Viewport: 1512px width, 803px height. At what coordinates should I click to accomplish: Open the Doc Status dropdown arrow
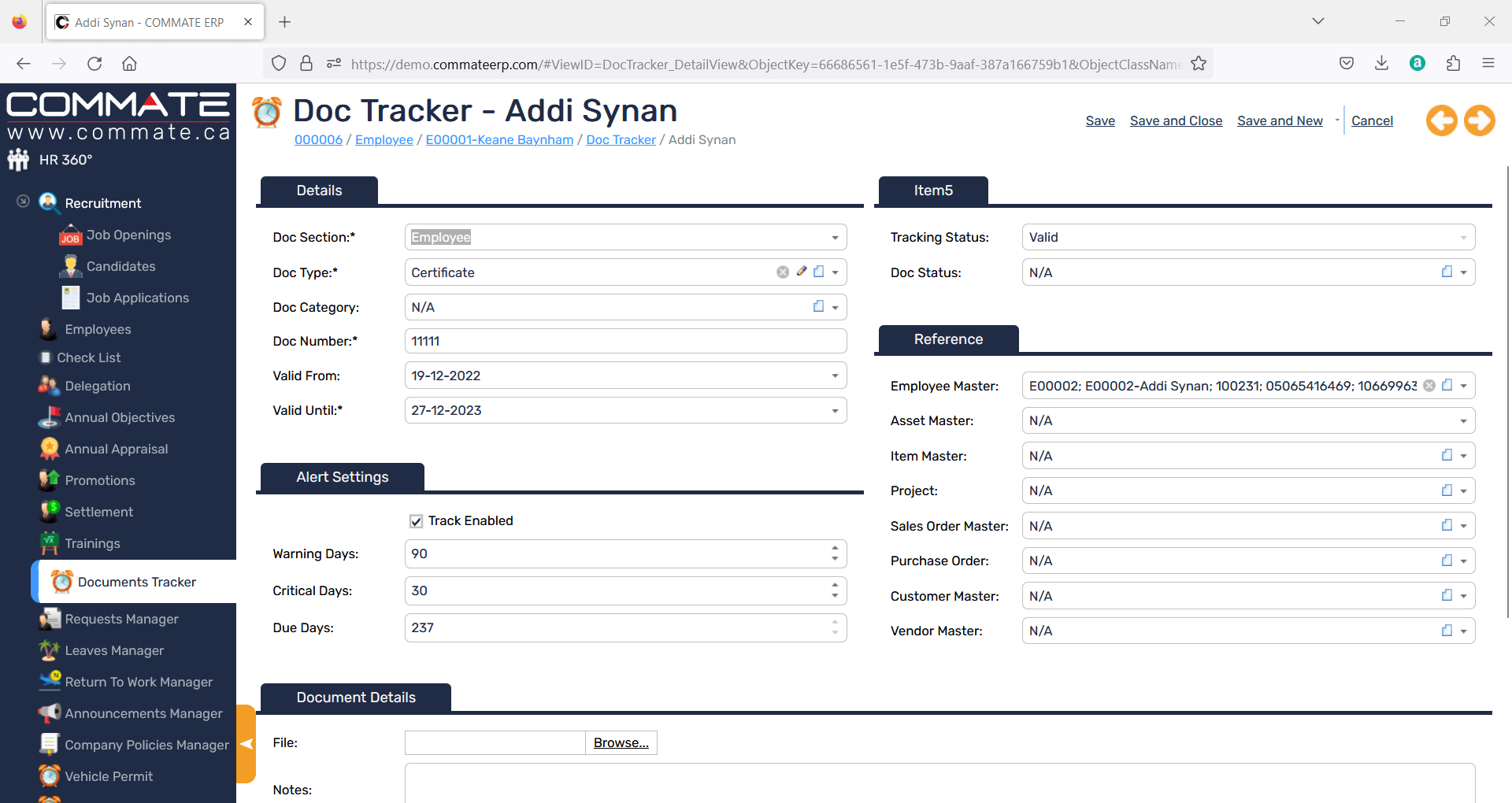click(x=1463, y=272)
